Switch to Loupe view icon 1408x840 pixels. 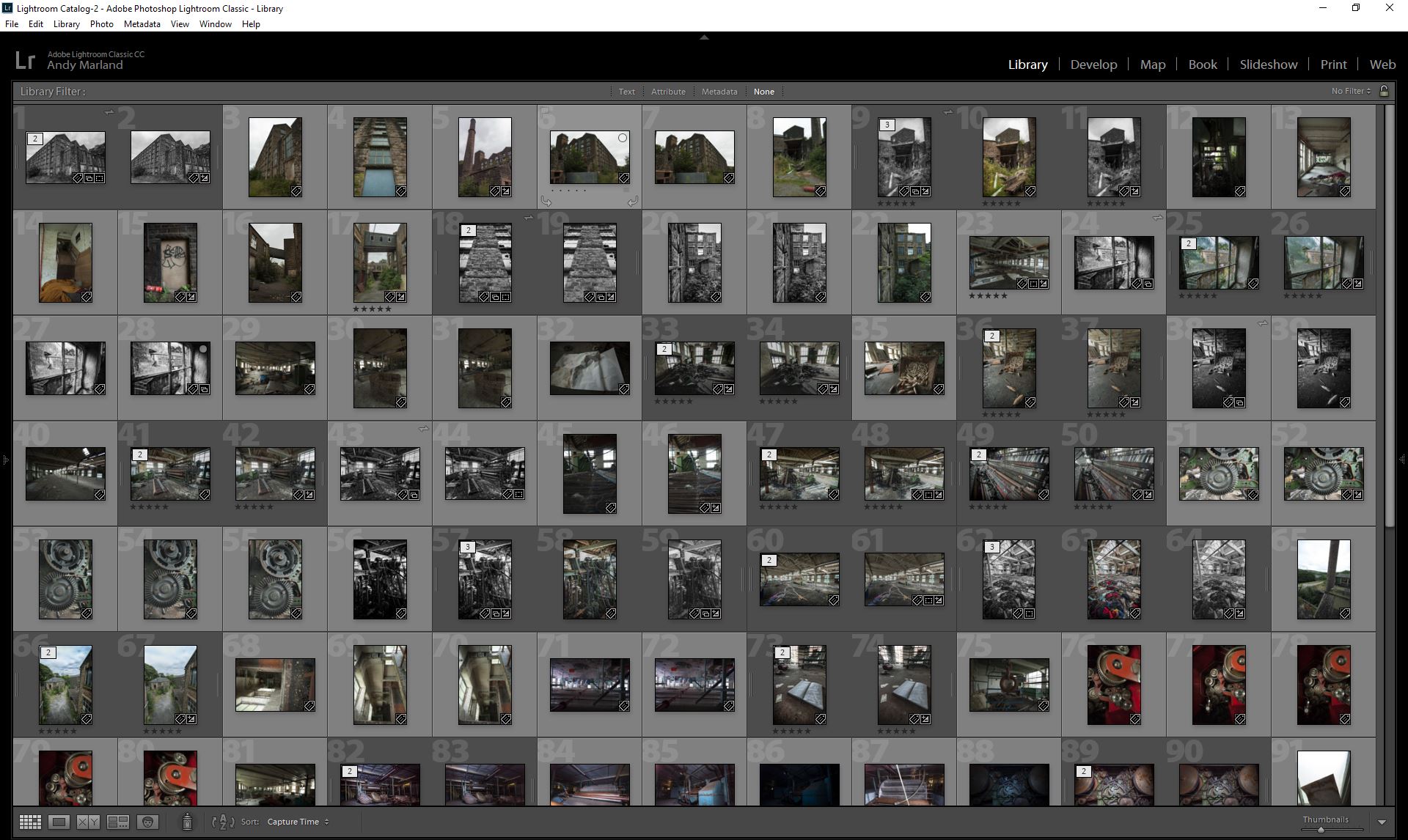(x=59, y=822)
